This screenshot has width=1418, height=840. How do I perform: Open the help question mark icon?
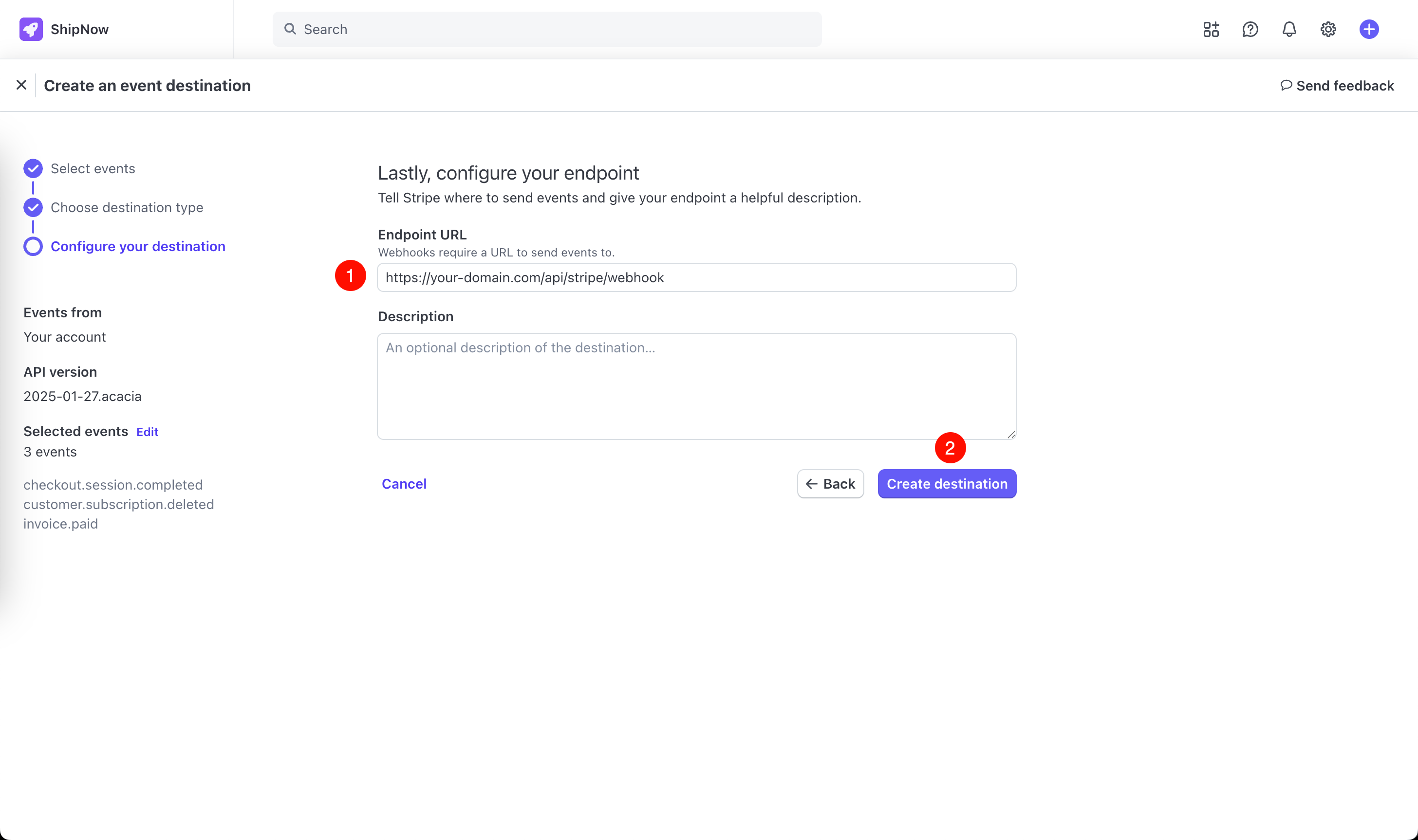pyautogui.click(x=1250, y=29)
